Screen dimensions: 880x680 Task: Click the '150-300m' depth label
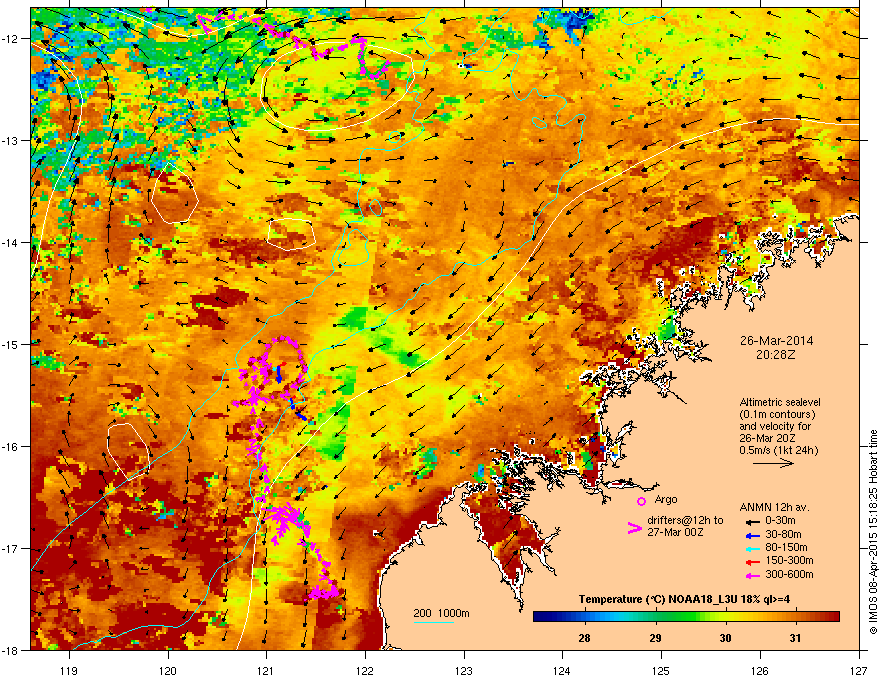click(x=789, y=560)
